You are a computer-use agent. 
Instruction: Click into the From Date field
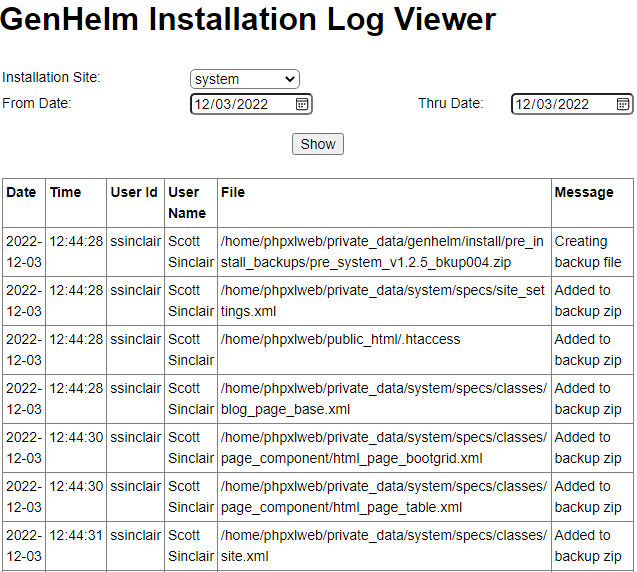point(240,104)
